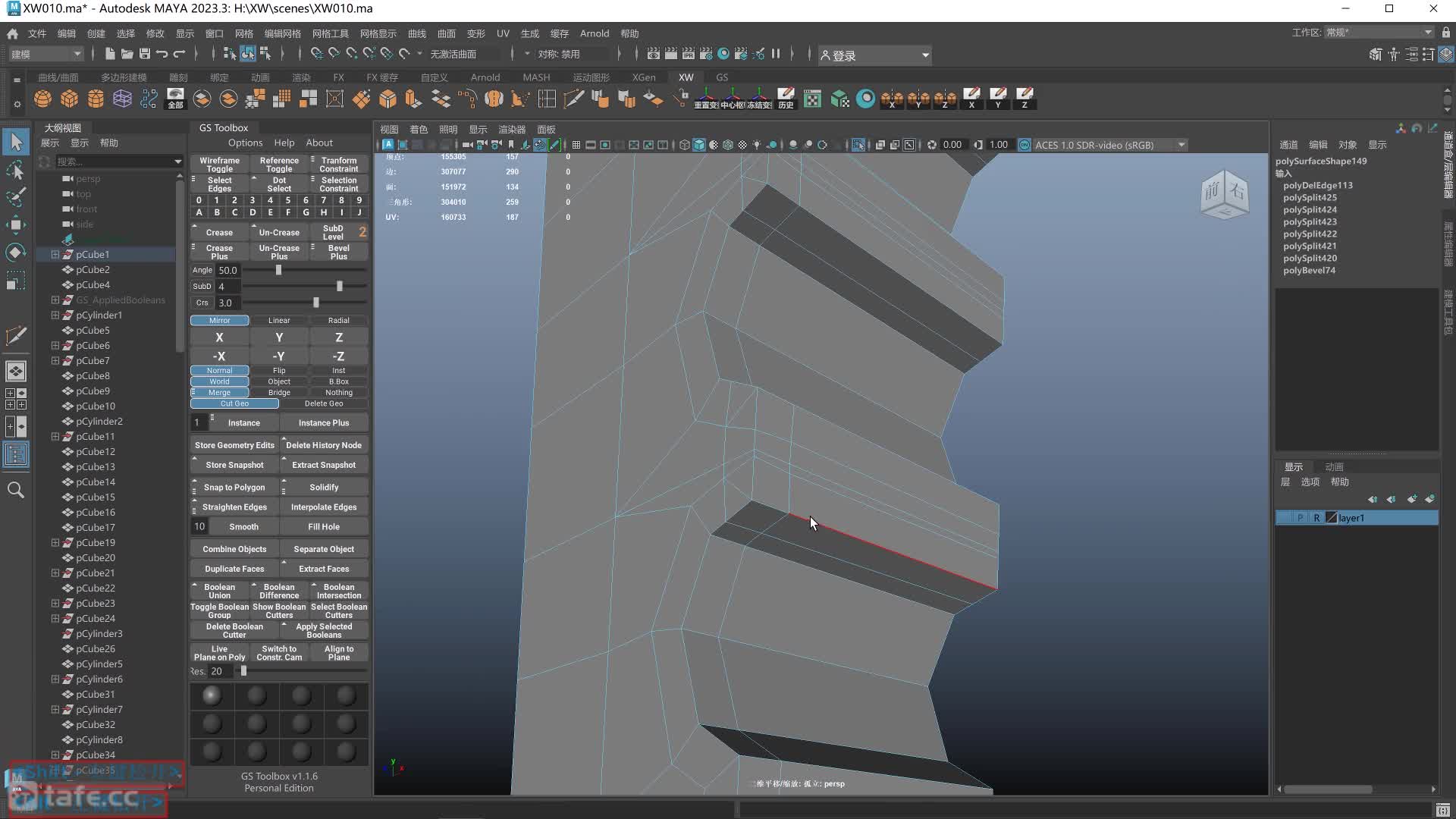The image size is (1456, 819).
Task: Adjust the Angle slider handle
Action: 278,270
